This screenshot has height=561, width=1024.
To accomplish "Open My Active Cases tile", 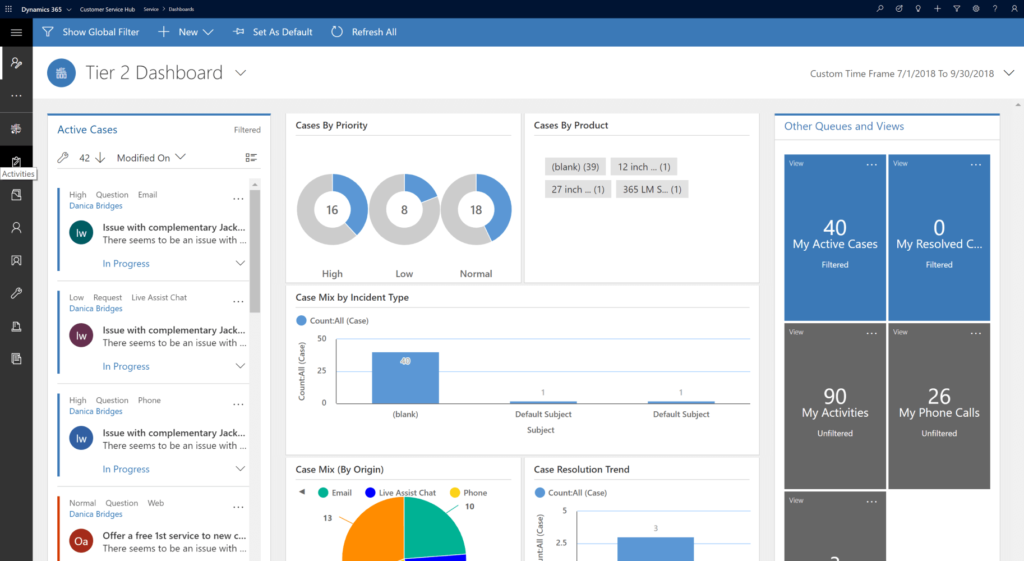I will 835,238.
